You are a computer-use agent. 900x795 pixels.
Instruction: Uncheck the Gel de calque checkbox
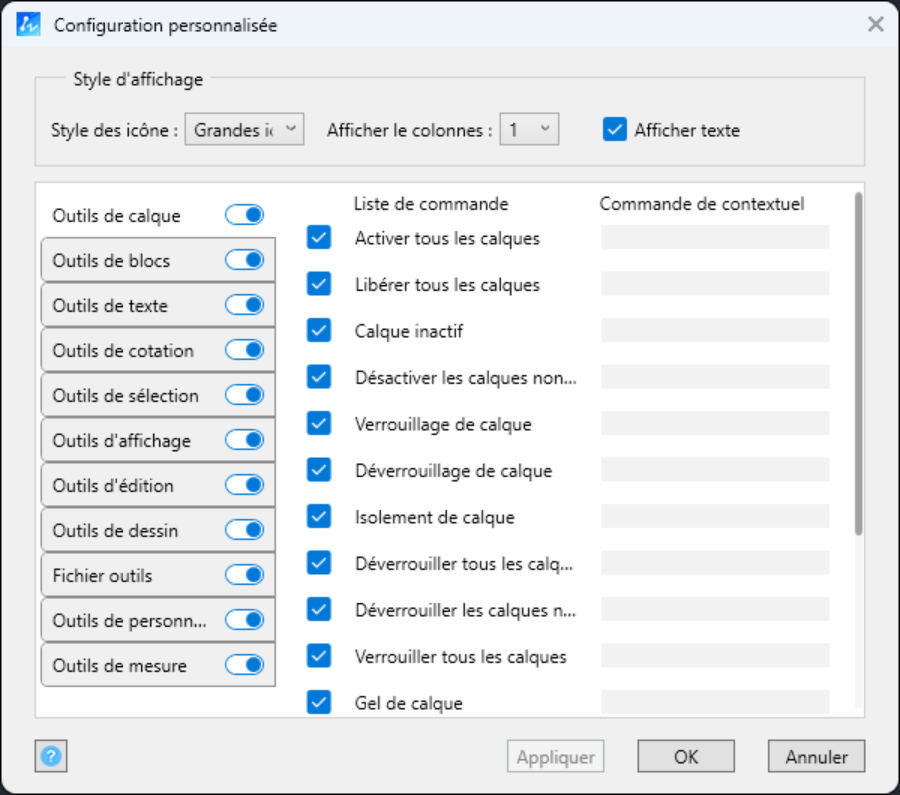(319, 703)
